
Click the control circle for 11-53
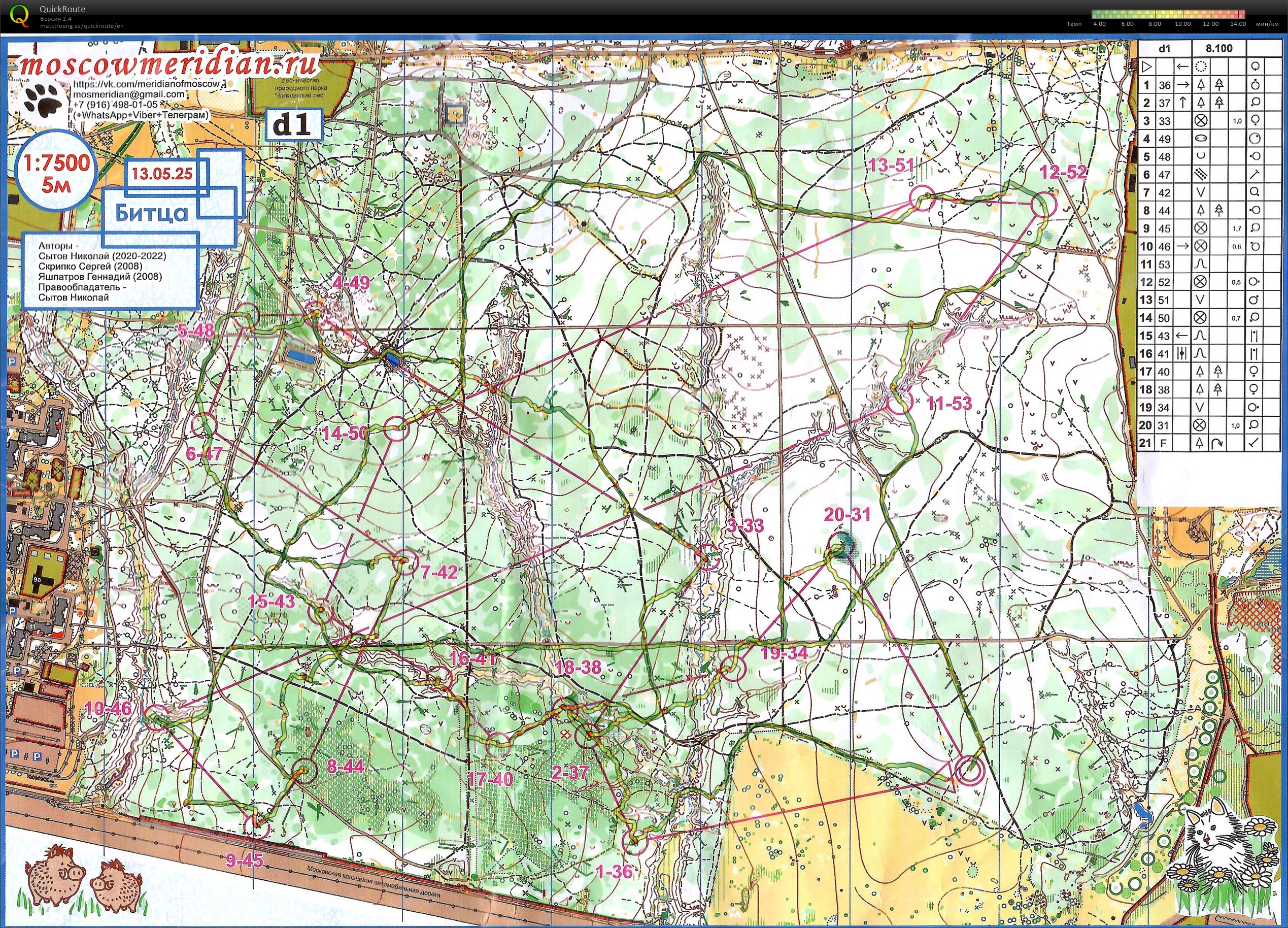[x=900, y=402]
